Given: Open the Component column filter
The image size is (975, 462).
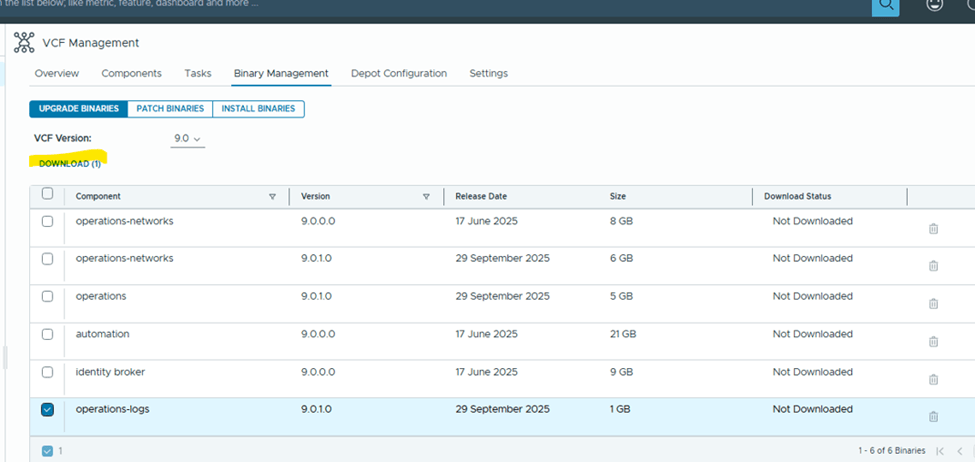Looking at the screenshot, I should click(272, 197).
